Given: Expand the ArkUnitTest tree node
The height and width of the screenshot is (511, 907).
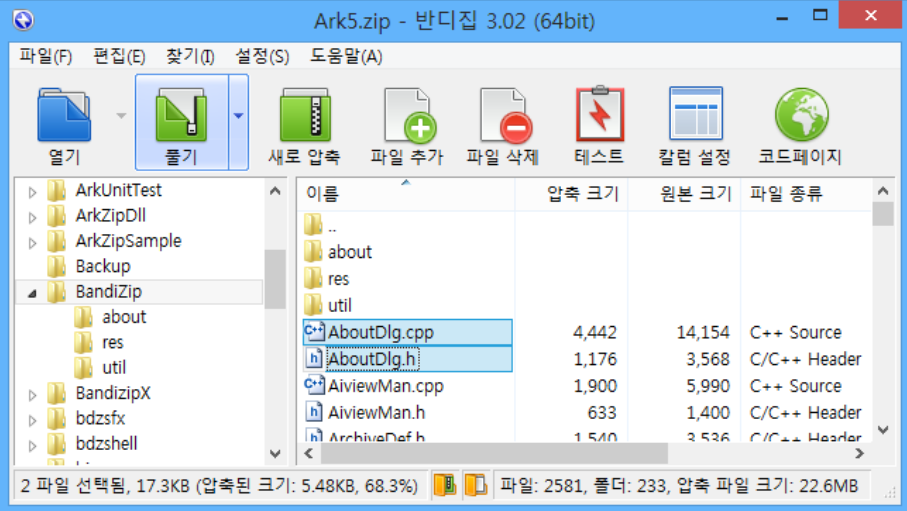Looking at the screenshot, I should [32, 192].
